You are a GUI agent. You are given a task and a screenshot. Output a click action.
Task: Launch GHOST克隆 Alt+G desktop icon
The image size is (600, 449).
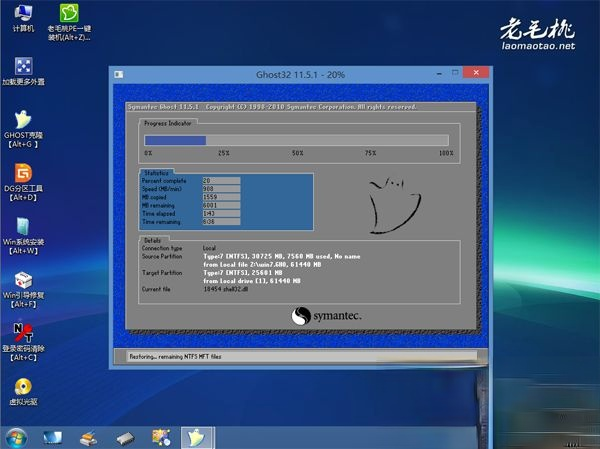(x=23, y=129)
